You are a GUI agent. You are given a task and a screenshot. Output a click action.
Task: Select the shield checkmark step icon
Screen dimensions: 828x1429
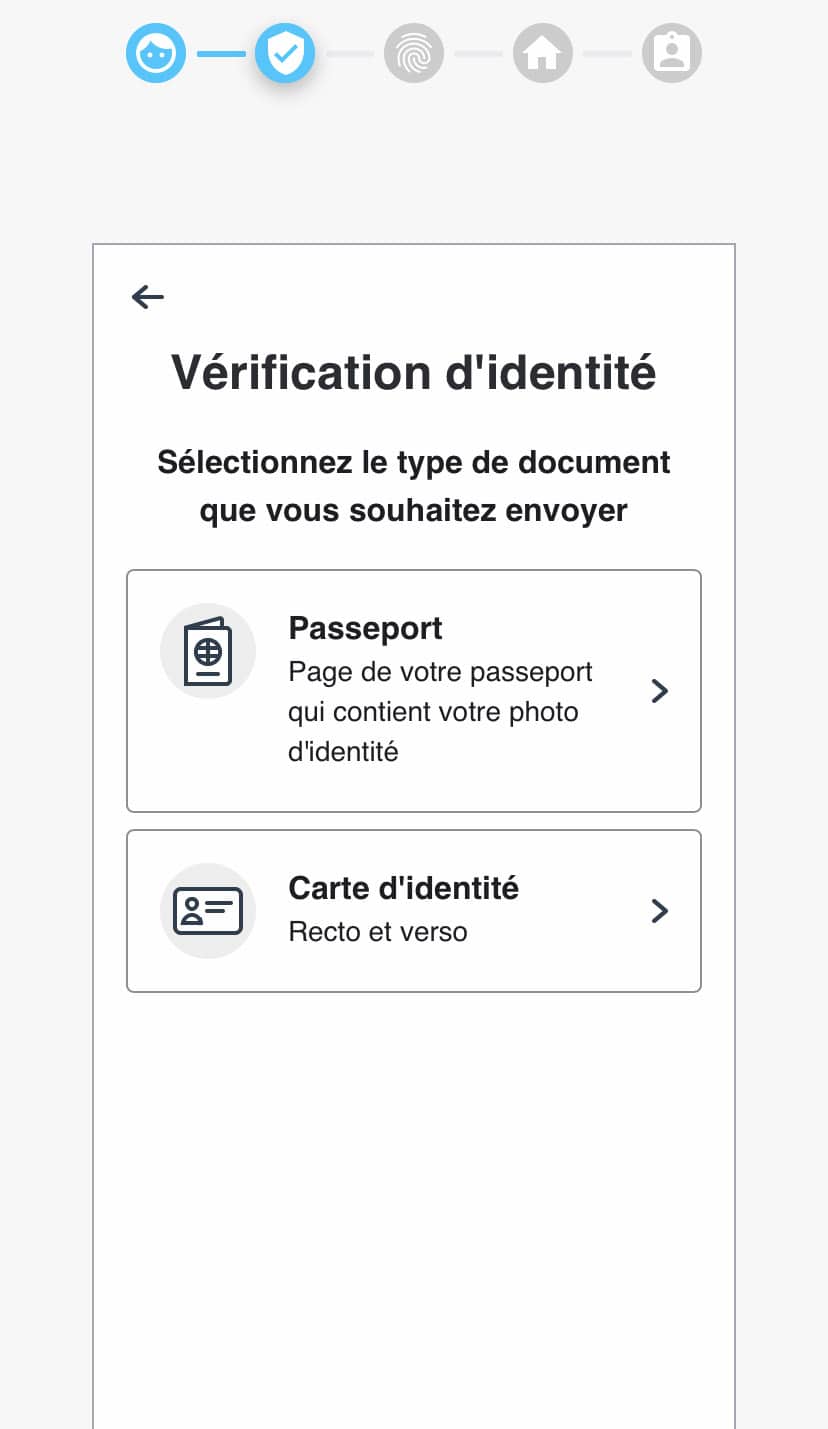coord(285,53)
